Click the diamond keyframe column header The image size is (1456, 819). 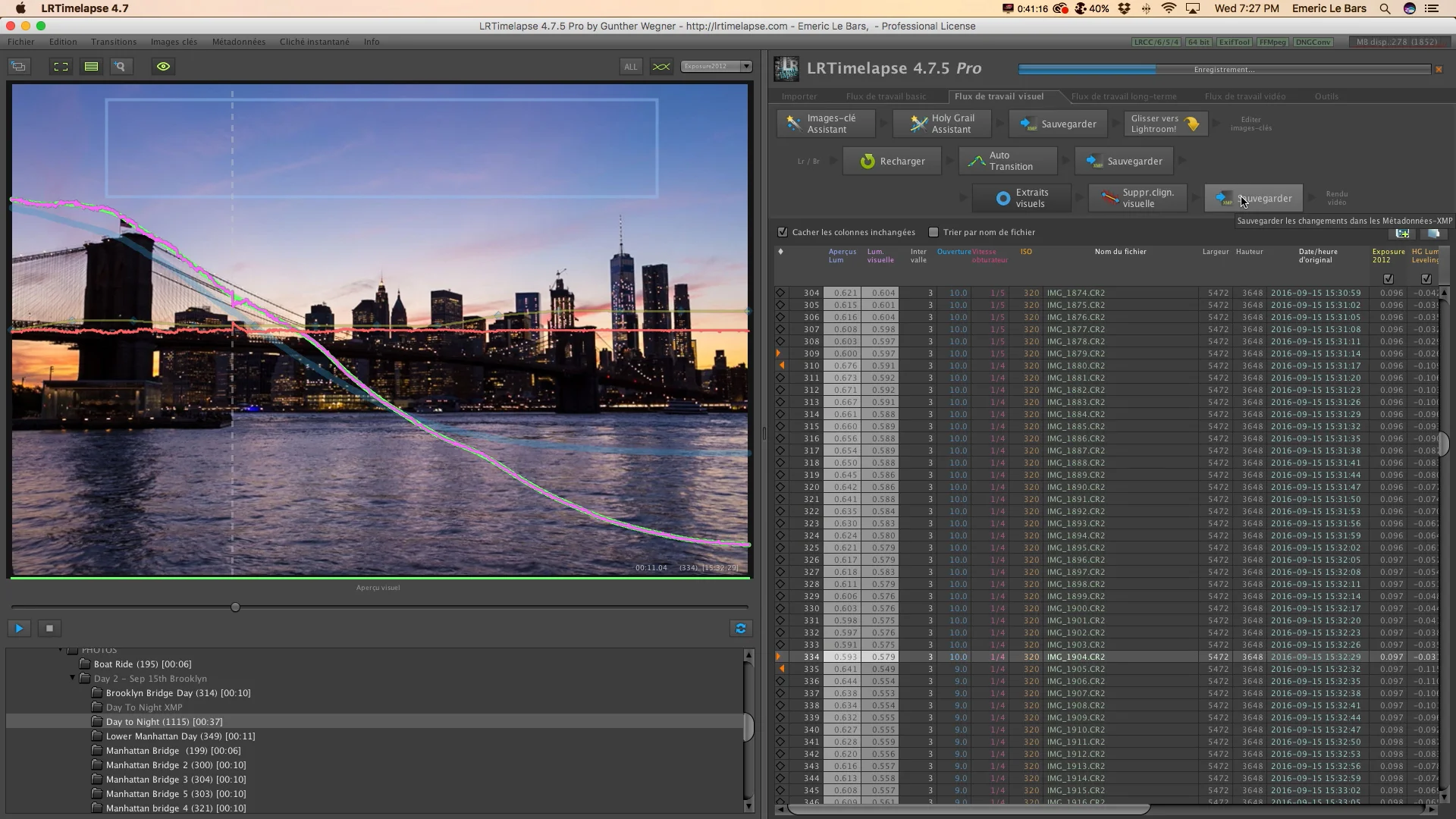coord(780,252)
